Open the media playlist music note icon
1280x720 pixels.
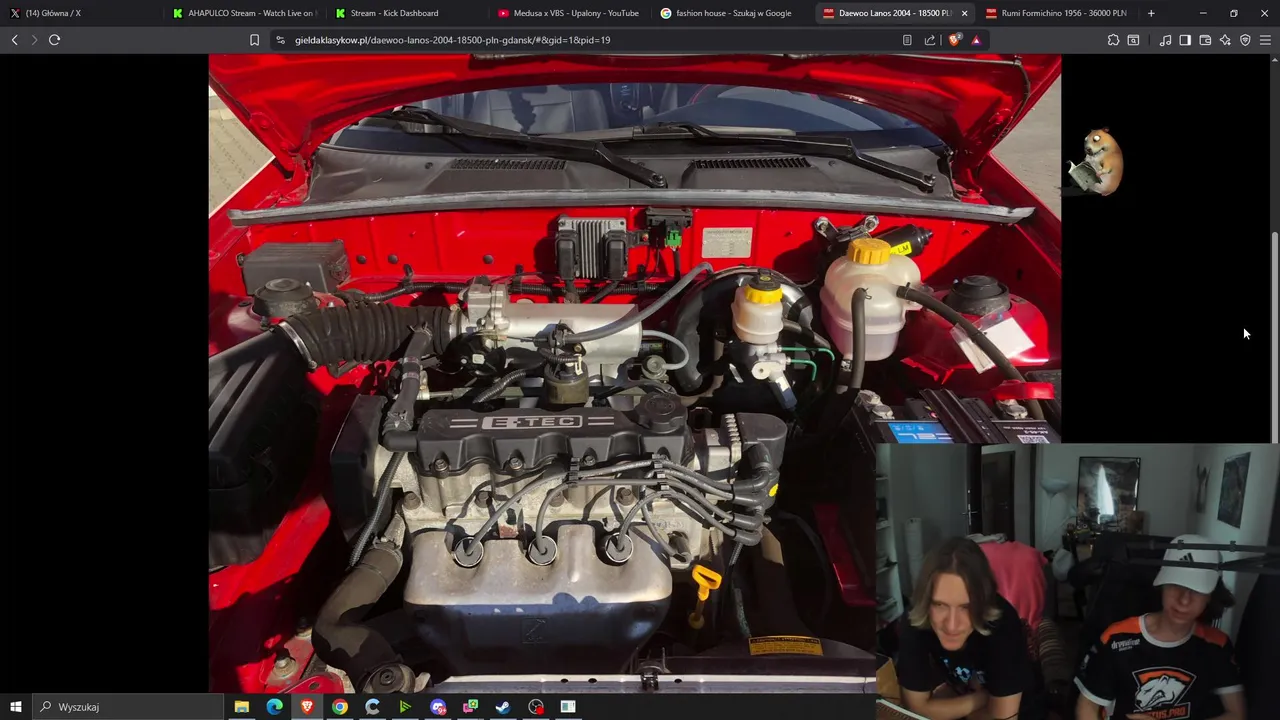point(1165,40)
